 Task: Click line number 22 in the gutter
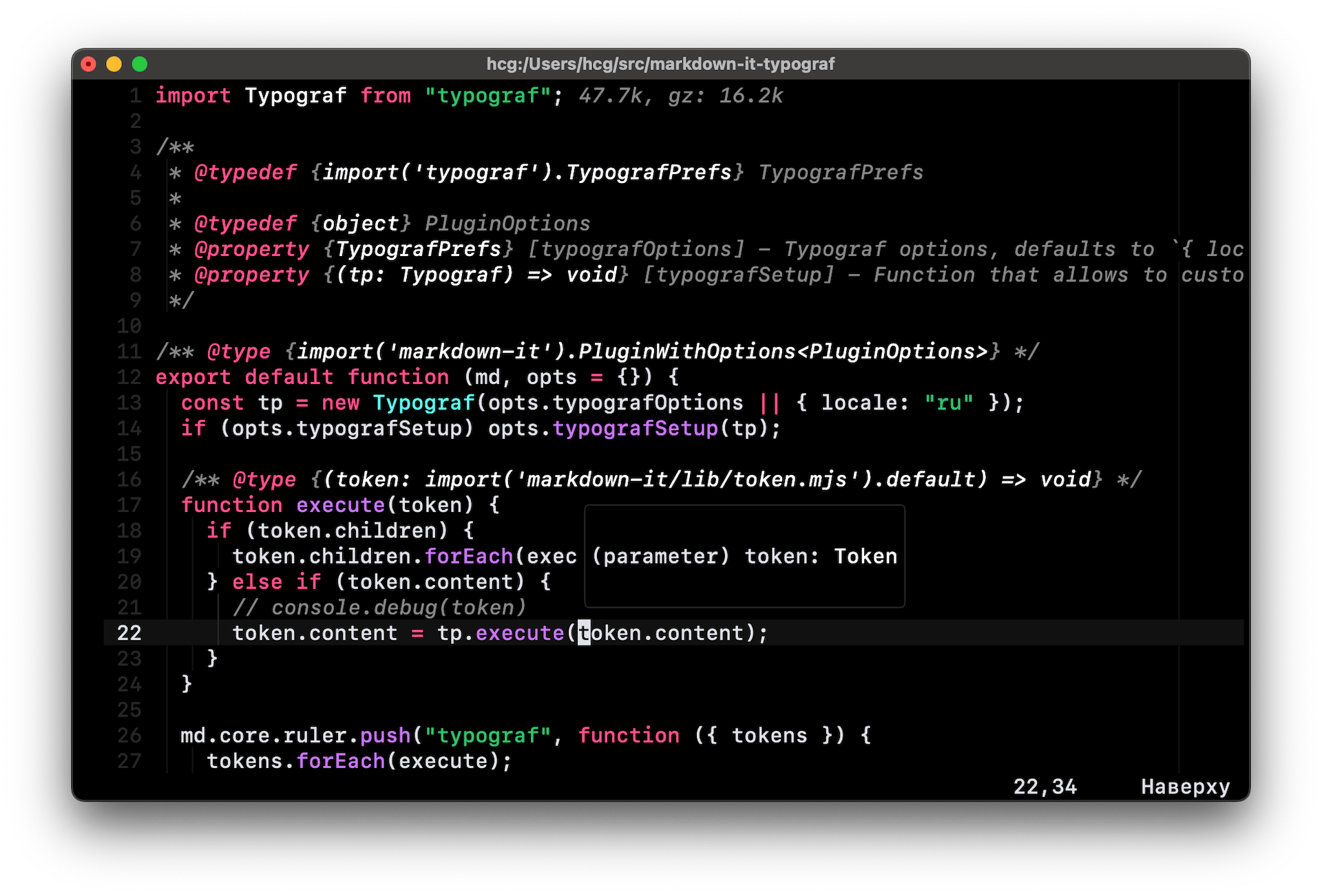tap(129, 632)
